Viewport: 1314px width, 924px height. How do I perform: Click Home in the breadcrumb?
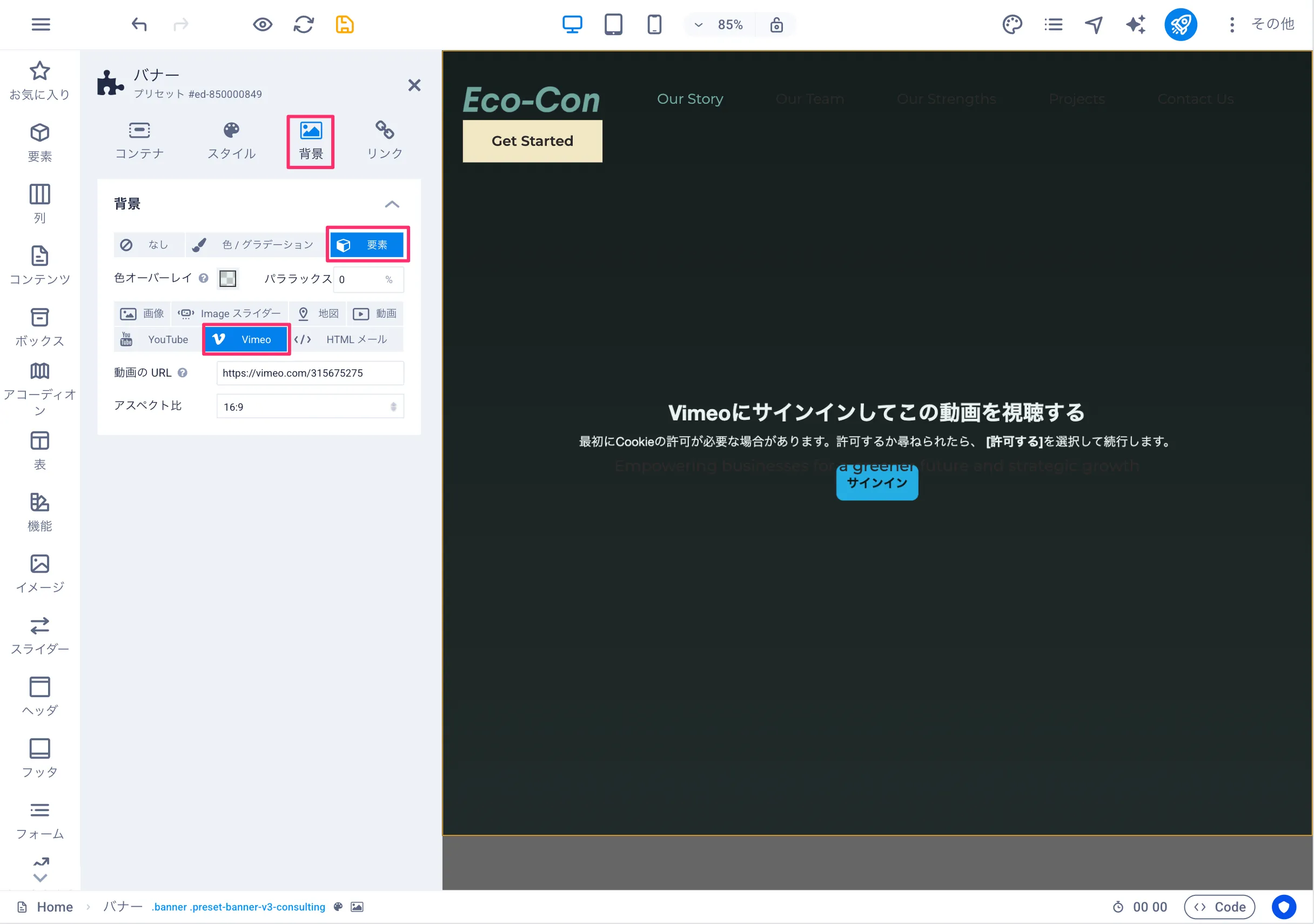click(55, 907)
